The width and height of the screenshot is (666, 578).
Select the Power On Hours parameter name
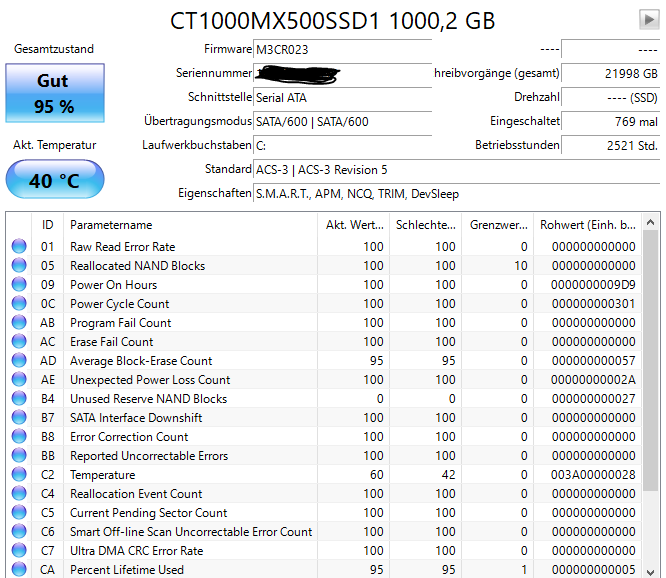click(113, 285)
